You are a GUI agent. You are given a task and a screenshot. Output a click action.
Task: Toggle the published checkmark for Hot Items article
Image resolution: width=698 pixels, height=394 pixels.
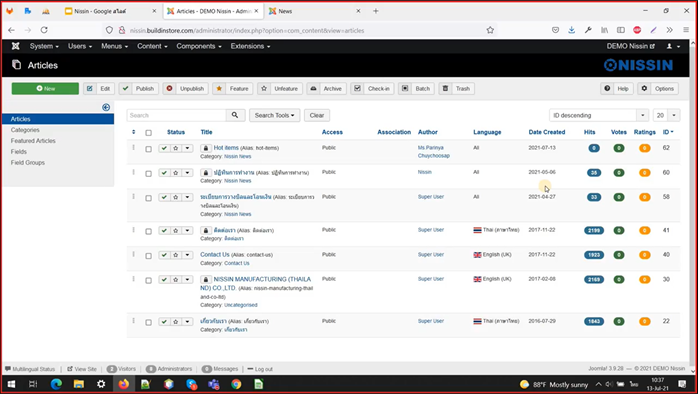164,148
